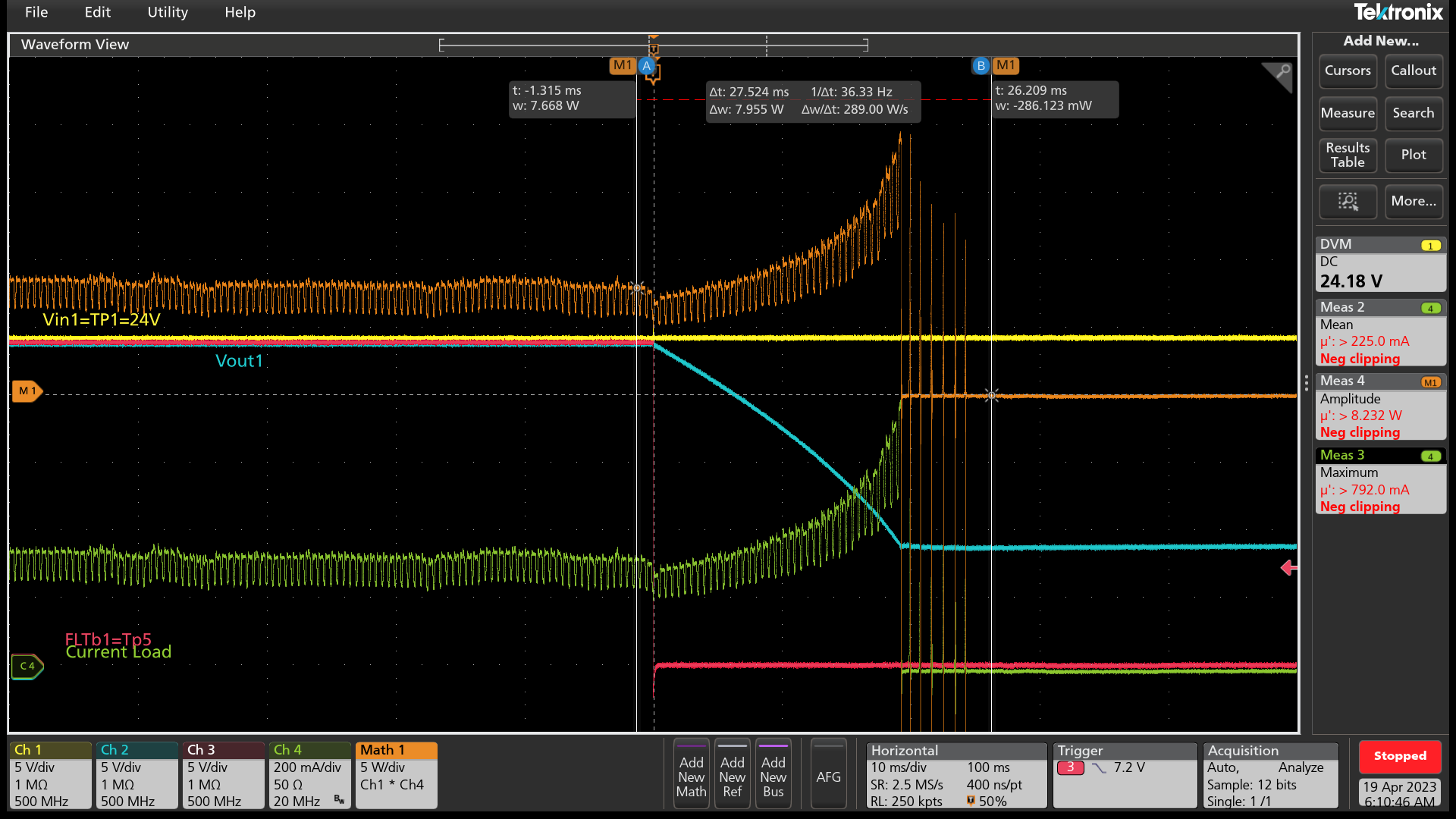Screen dimensions: 1456x819
Task: Open the DVM badge
Action: [x=1381, y=264]
